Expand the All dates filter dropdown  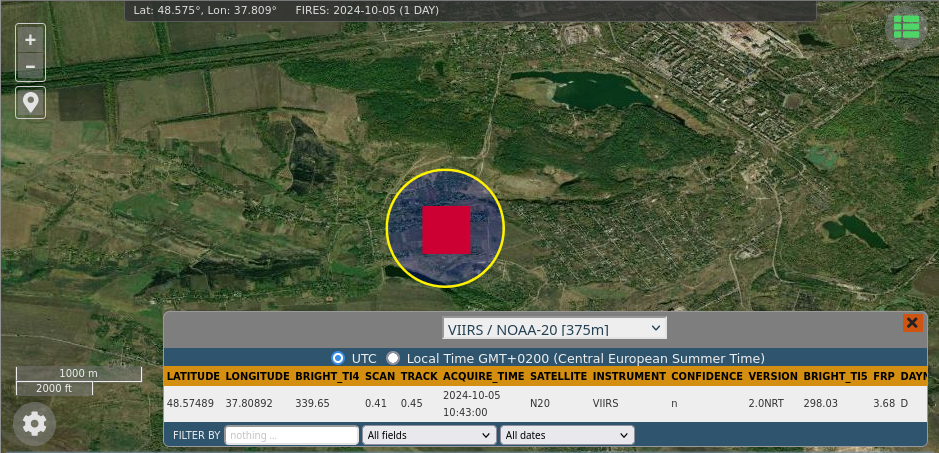pos(568,435)
